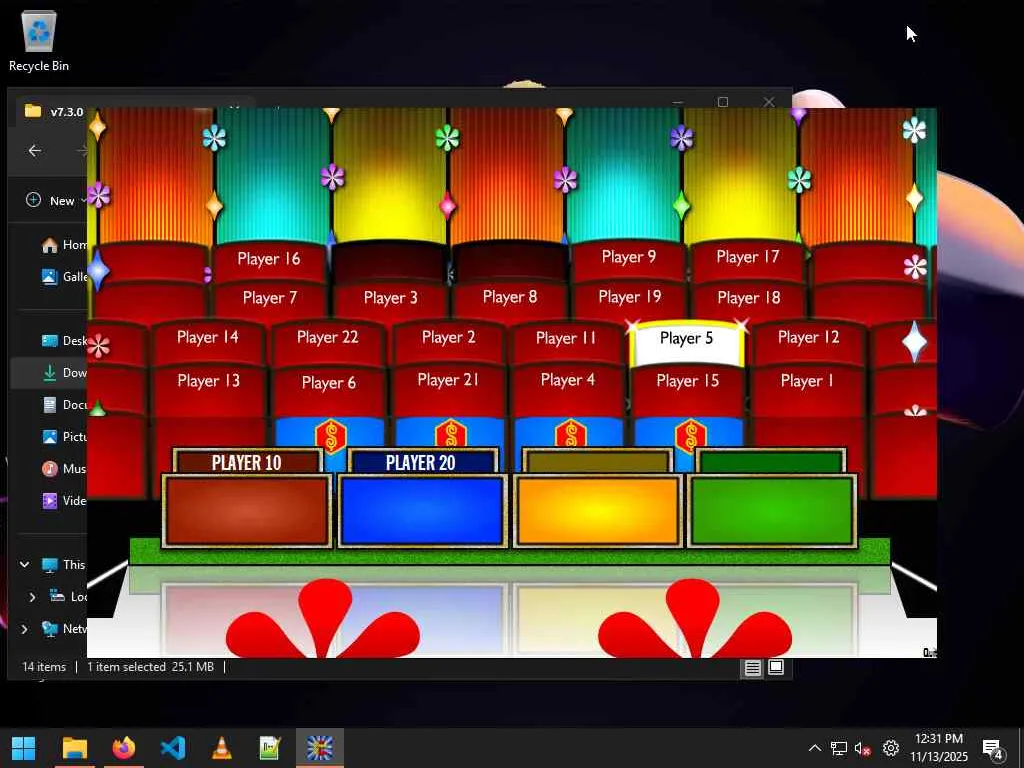Click the 14 items status text

44,667
